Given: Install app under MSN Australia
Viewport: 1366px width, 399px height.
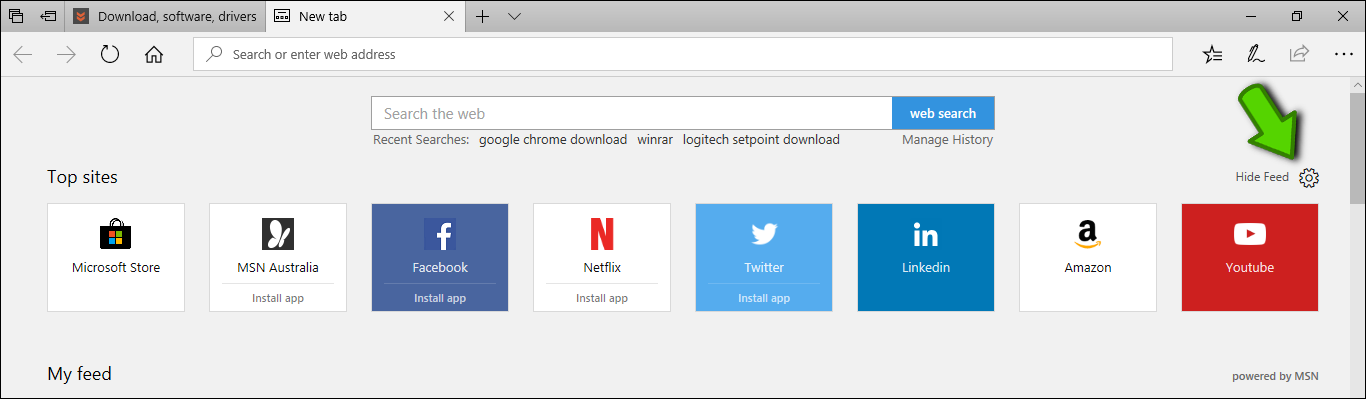Looking at the screenshot, I should pyautogui.click(x=278, y=298).
